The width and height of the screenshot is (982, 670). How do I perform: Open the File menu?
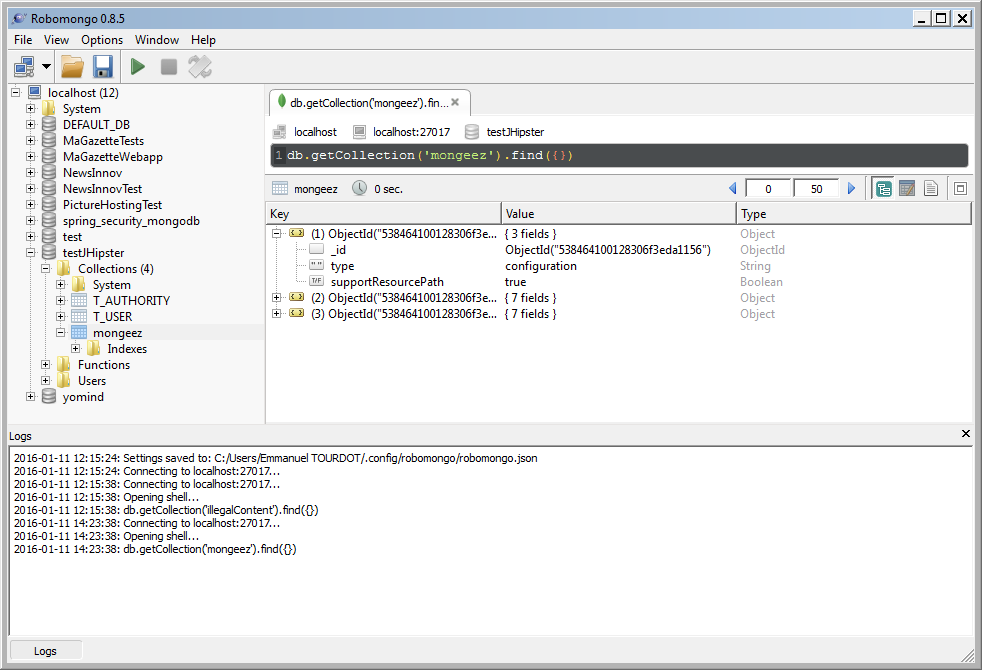23,39
